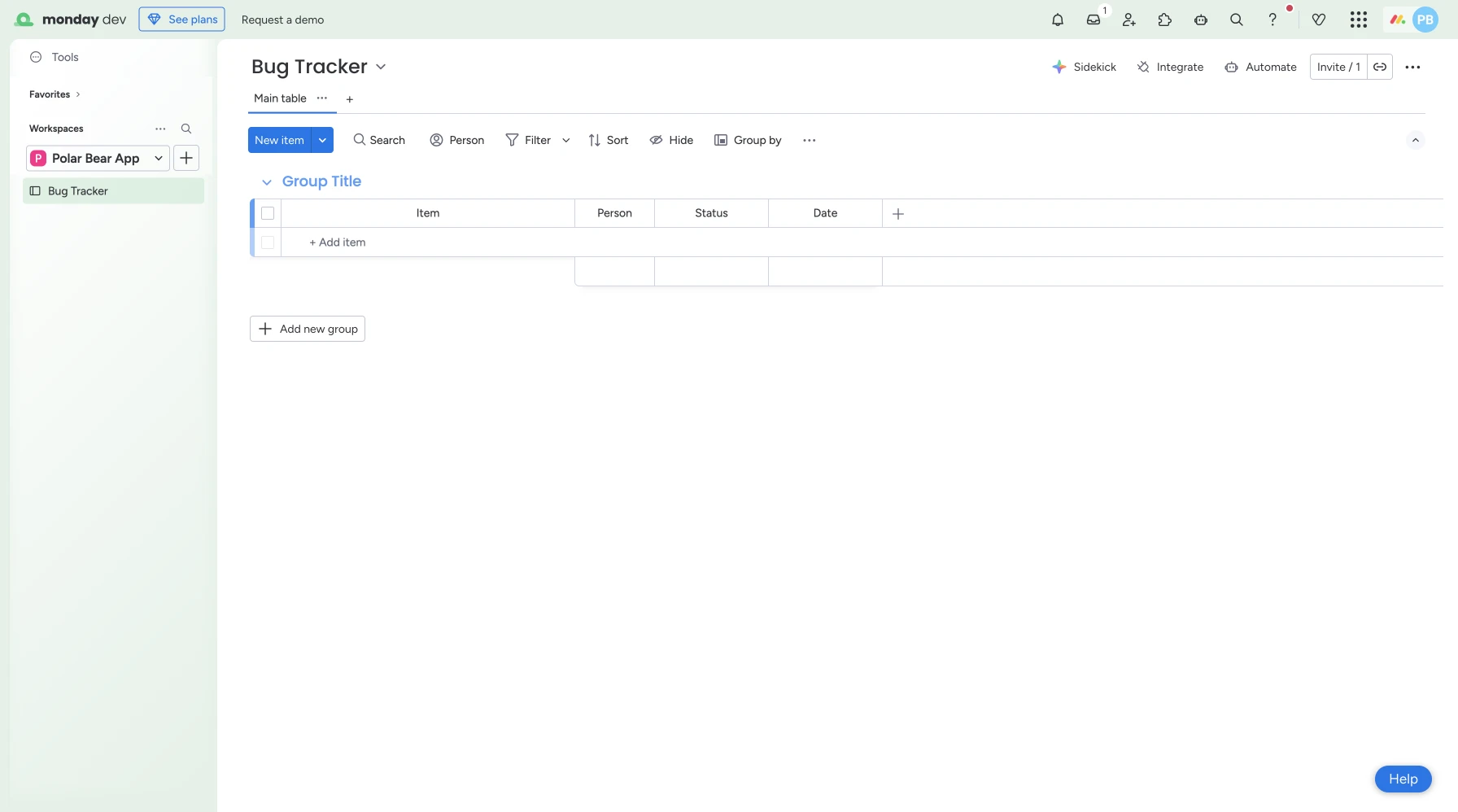Select the Main table tab

coord(280,98)
